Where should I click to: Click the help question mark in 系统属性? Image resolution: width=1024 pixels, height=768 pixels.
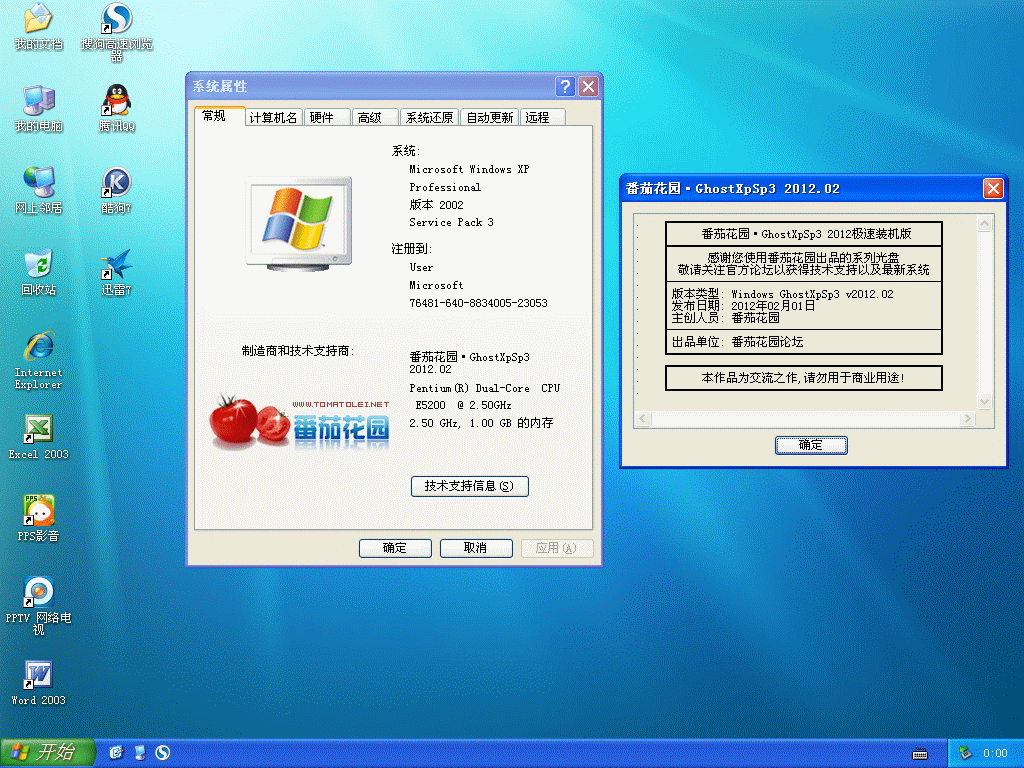(565, 87)
